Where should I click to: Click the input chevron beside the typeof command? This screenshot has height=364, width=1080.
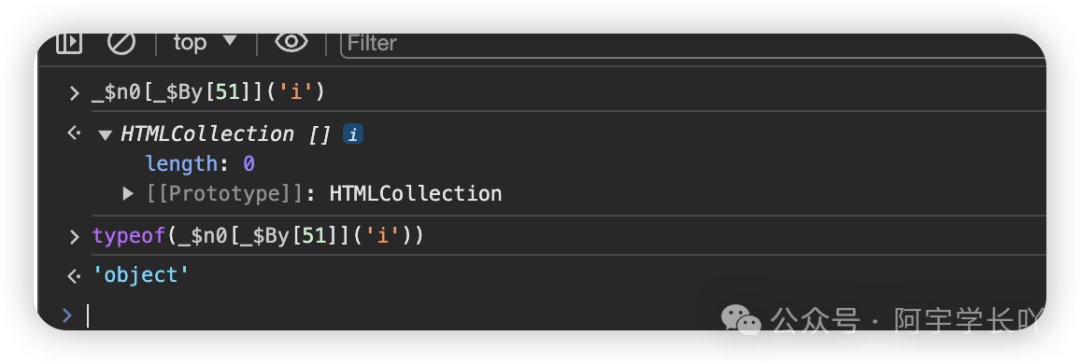[x=74, y=237]
